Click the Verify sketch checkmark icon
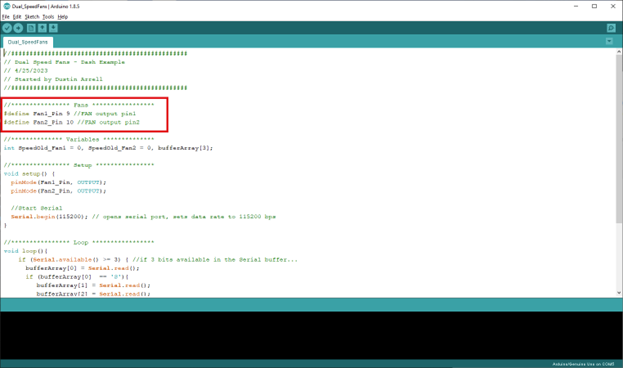The width and height of the screenshot is (623, 368). click(x=7, y=28)
